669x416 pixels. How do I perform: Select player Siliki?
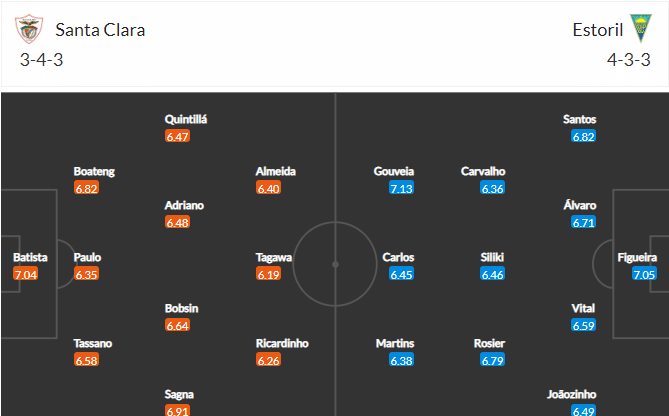click(492, 257)
